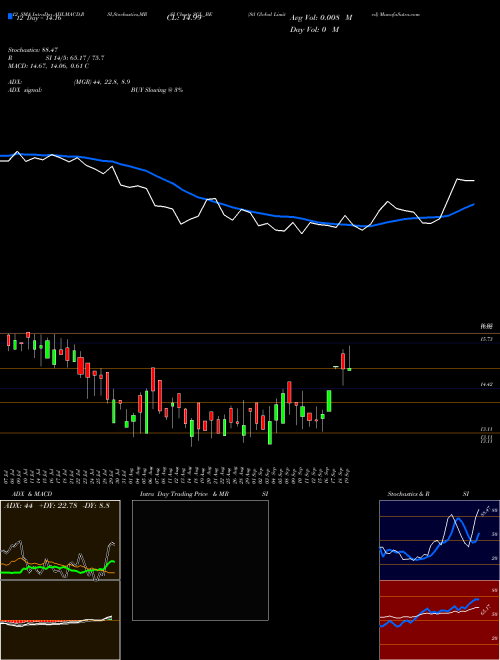
Task: Click the tall green candle of mid-September breakout
Action: pos(329,401)
